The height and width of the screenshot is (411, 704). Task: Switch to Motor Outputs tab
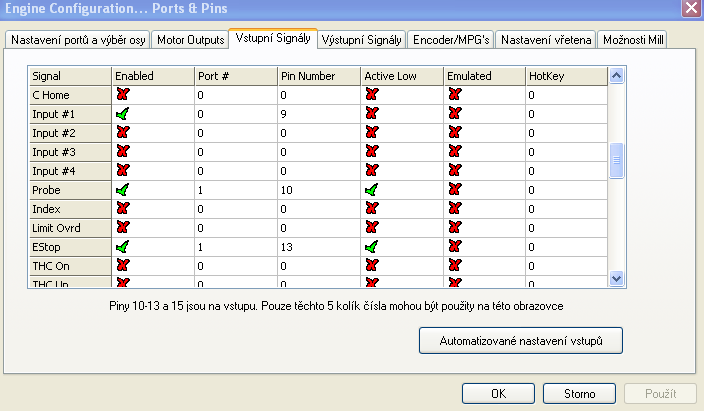[190, 40]
